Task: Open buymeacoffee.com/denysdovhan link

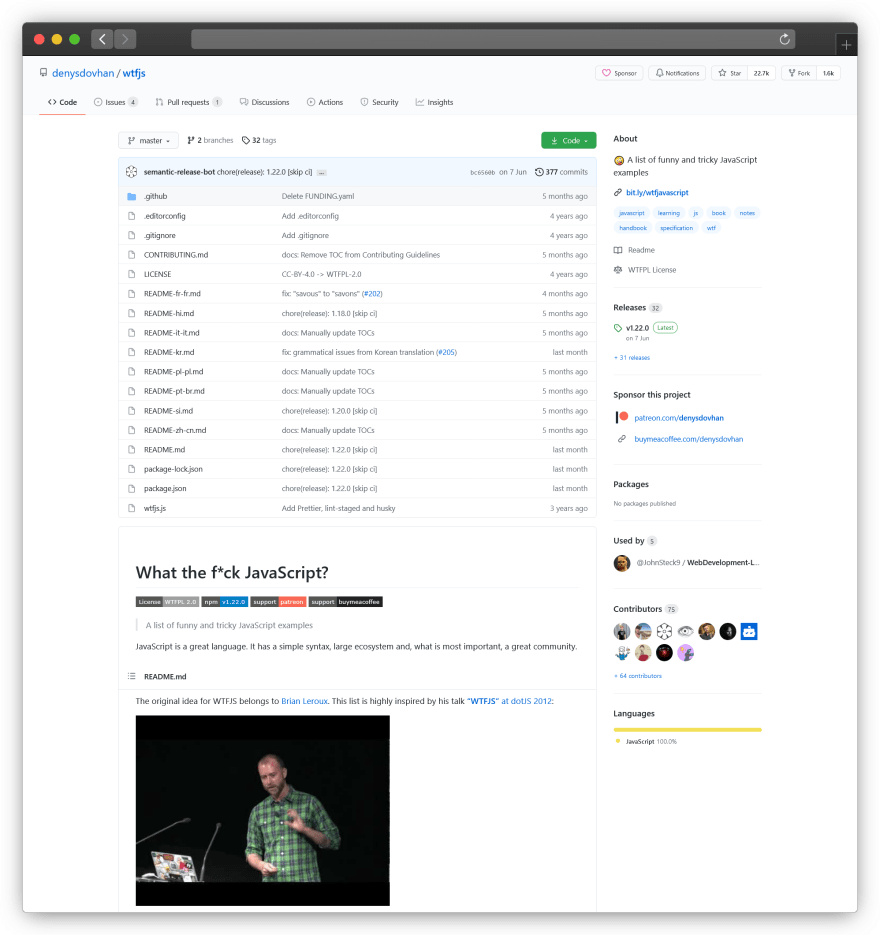Action: pos(689,439)
